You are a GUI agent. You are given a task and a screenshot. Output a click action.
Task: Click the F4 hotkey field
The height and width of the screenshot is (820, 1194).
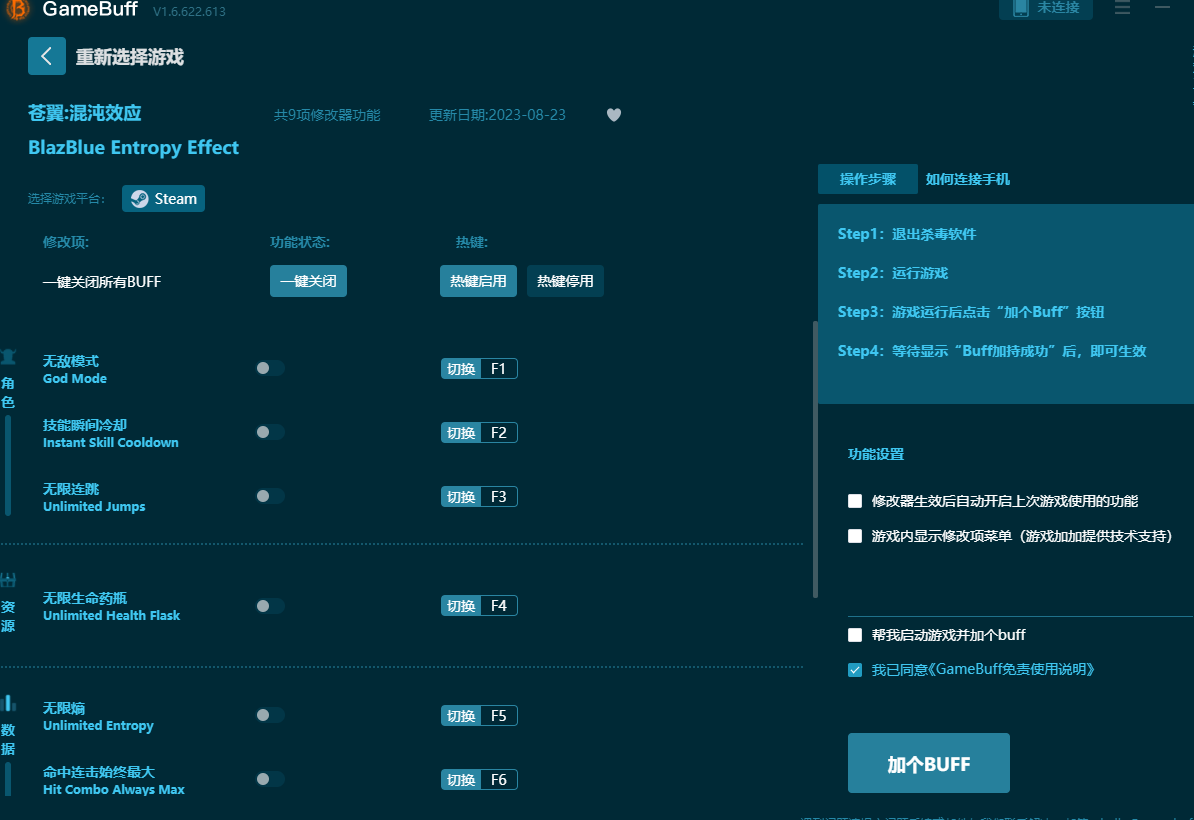[x=499, y=606]
